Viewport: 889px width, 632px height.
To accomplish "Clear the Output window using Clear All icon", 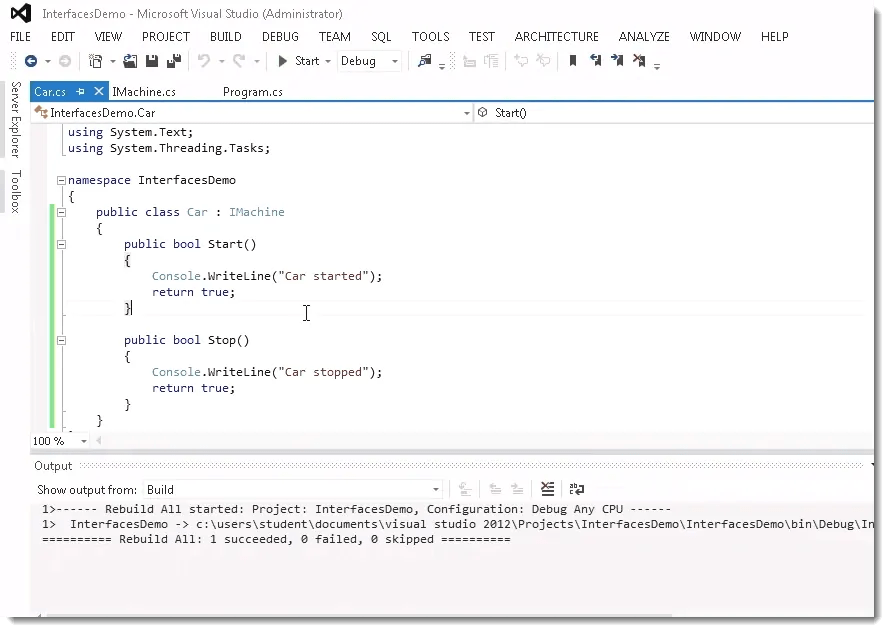I will pos(546,489).
